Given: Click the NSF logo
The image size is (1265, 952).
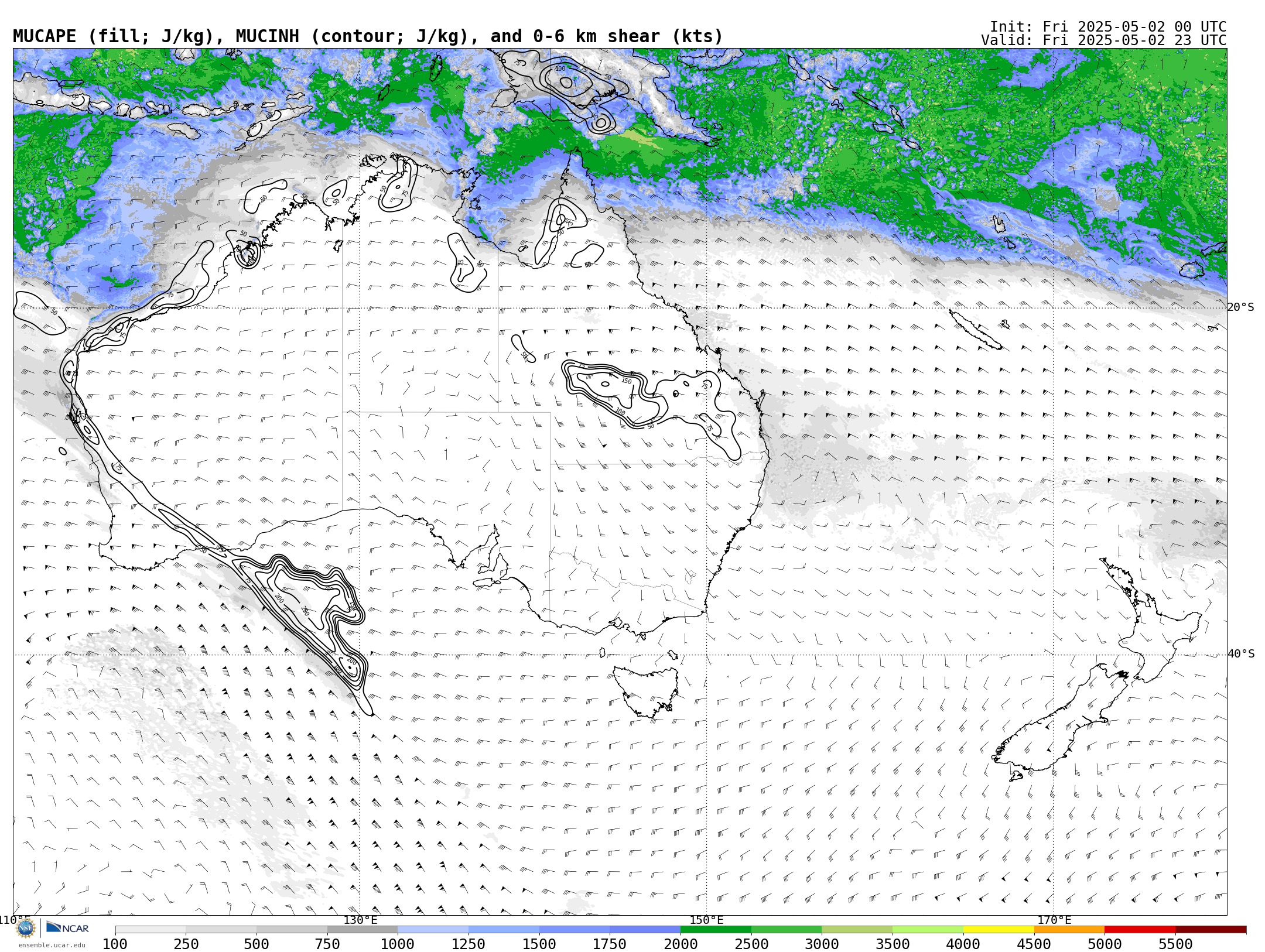Looking at the screenshot, I should click(26, 928).
